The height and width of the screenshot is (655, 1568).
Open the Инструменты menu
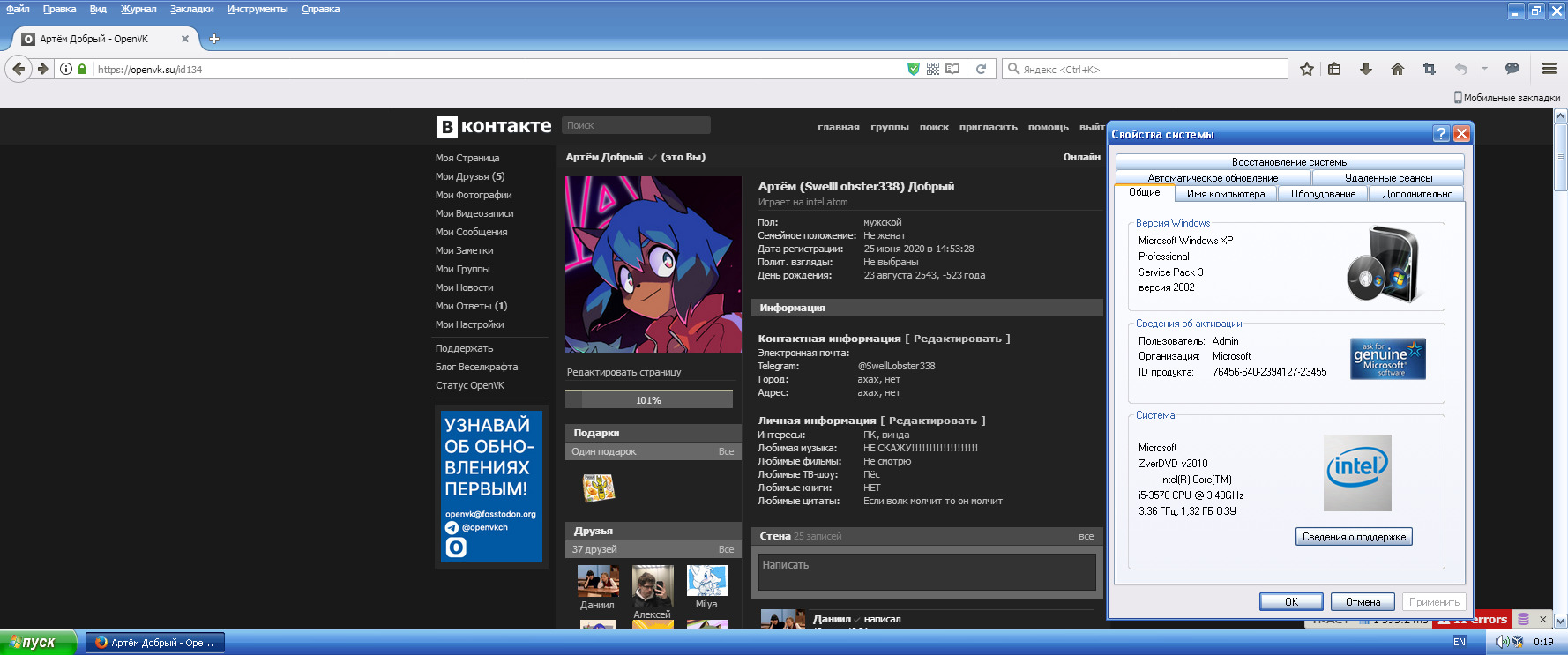(x=258, y=9)
